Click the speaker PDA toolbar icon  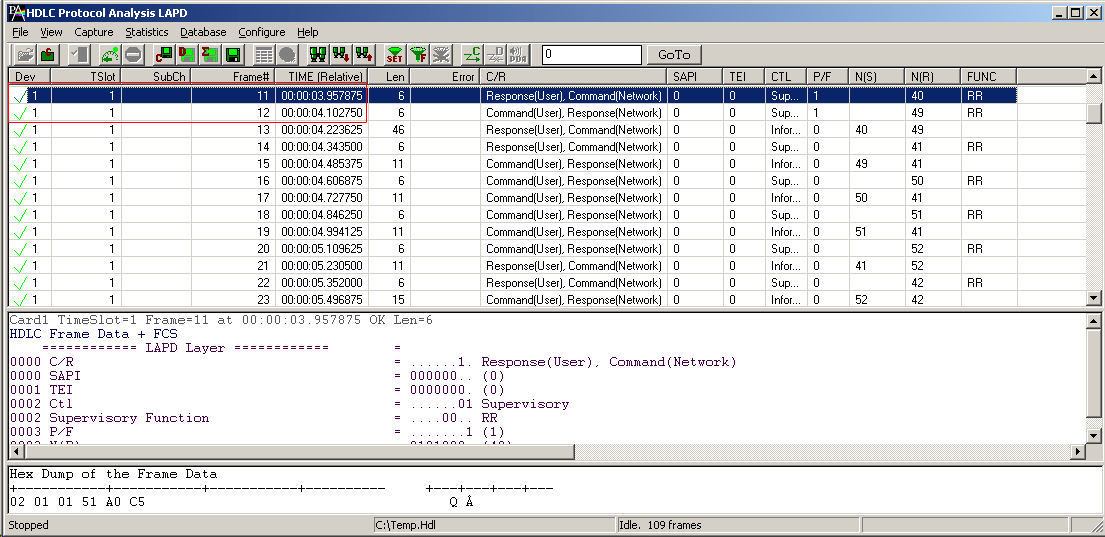(518, 54)
